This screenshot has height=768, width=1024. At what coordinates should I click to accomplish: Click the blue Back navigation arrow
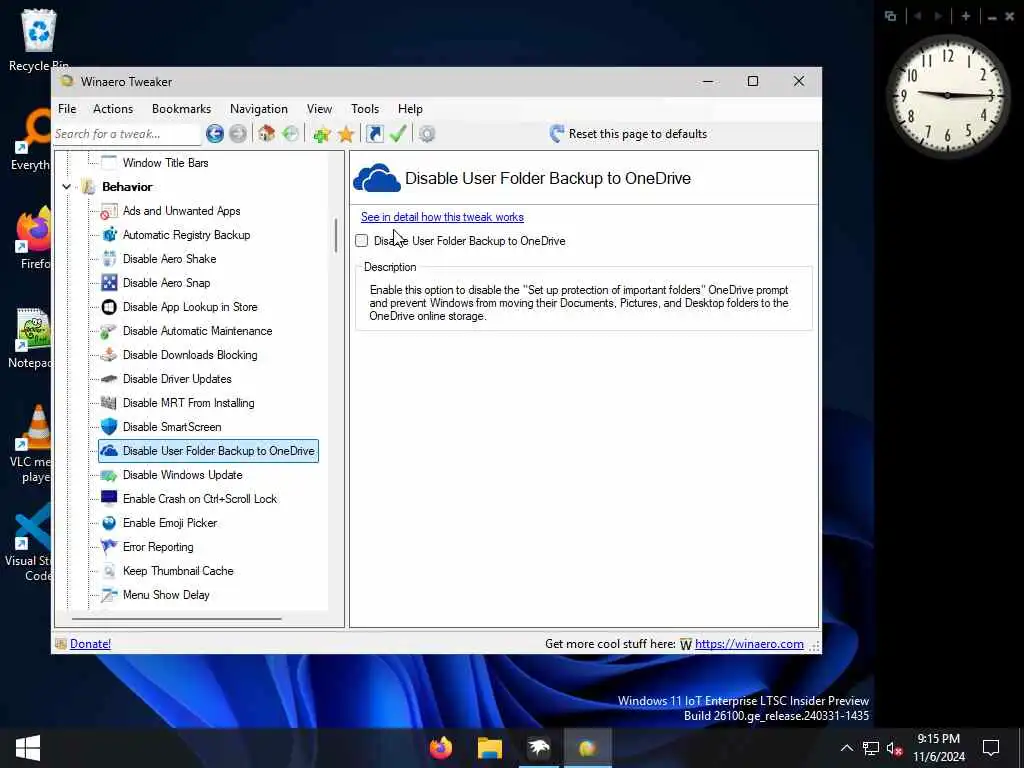(214, 134)
